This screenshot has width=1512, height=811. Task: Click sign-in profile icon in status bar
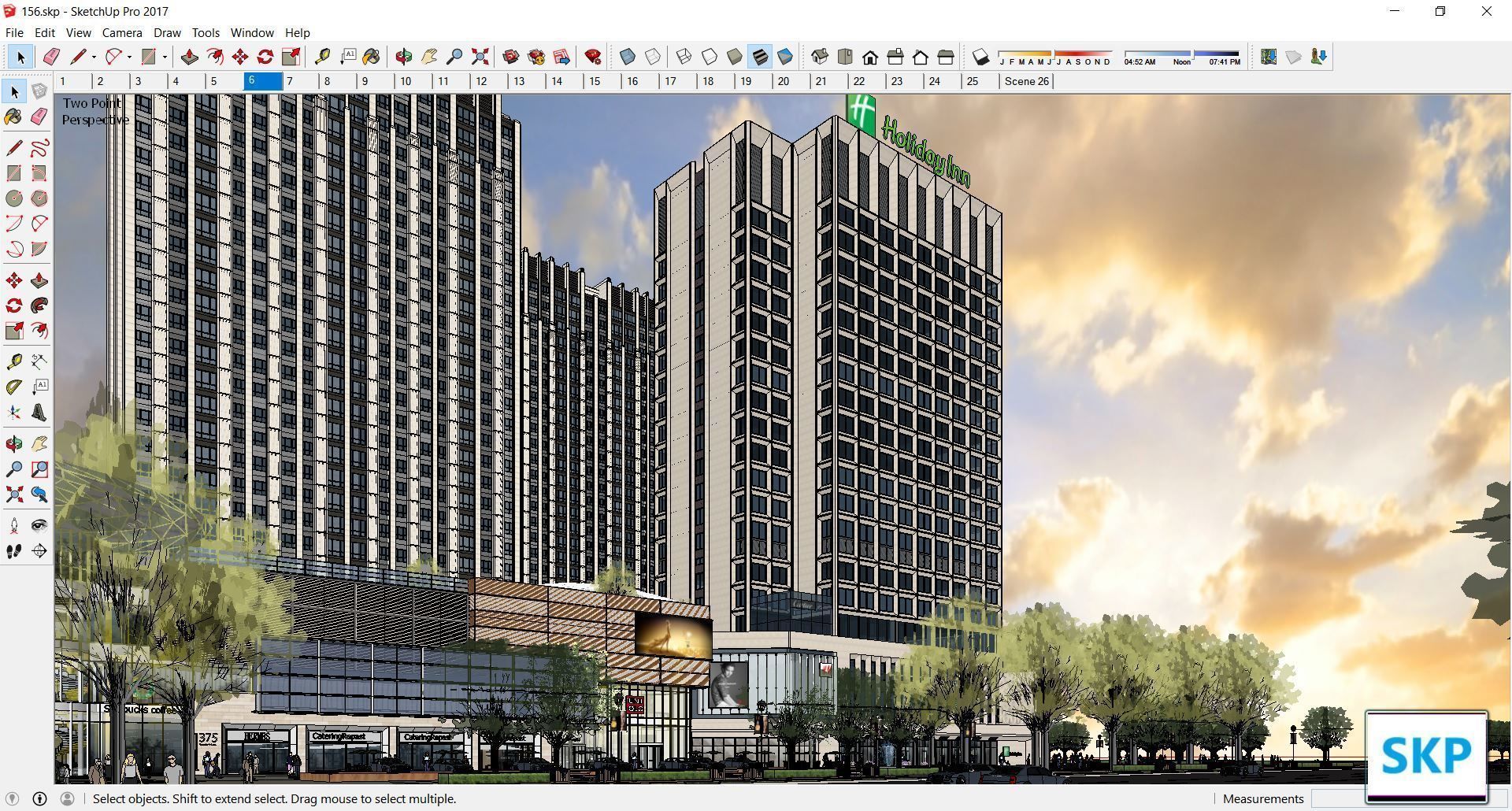(68, 798)
